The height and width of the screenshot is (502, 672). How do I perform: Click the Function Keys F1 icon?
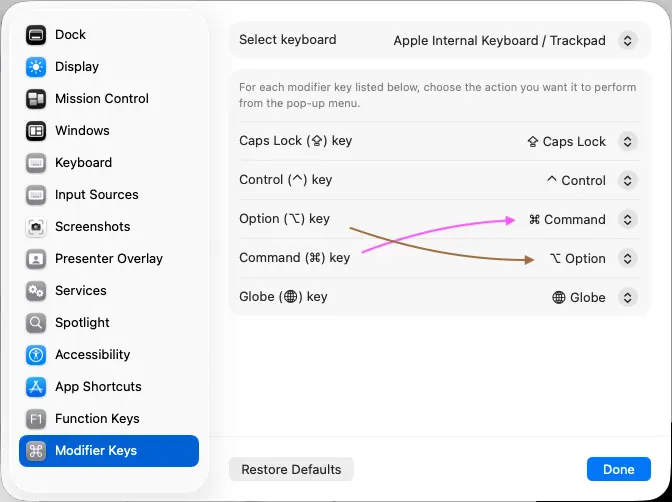click(x=36, y=419)
